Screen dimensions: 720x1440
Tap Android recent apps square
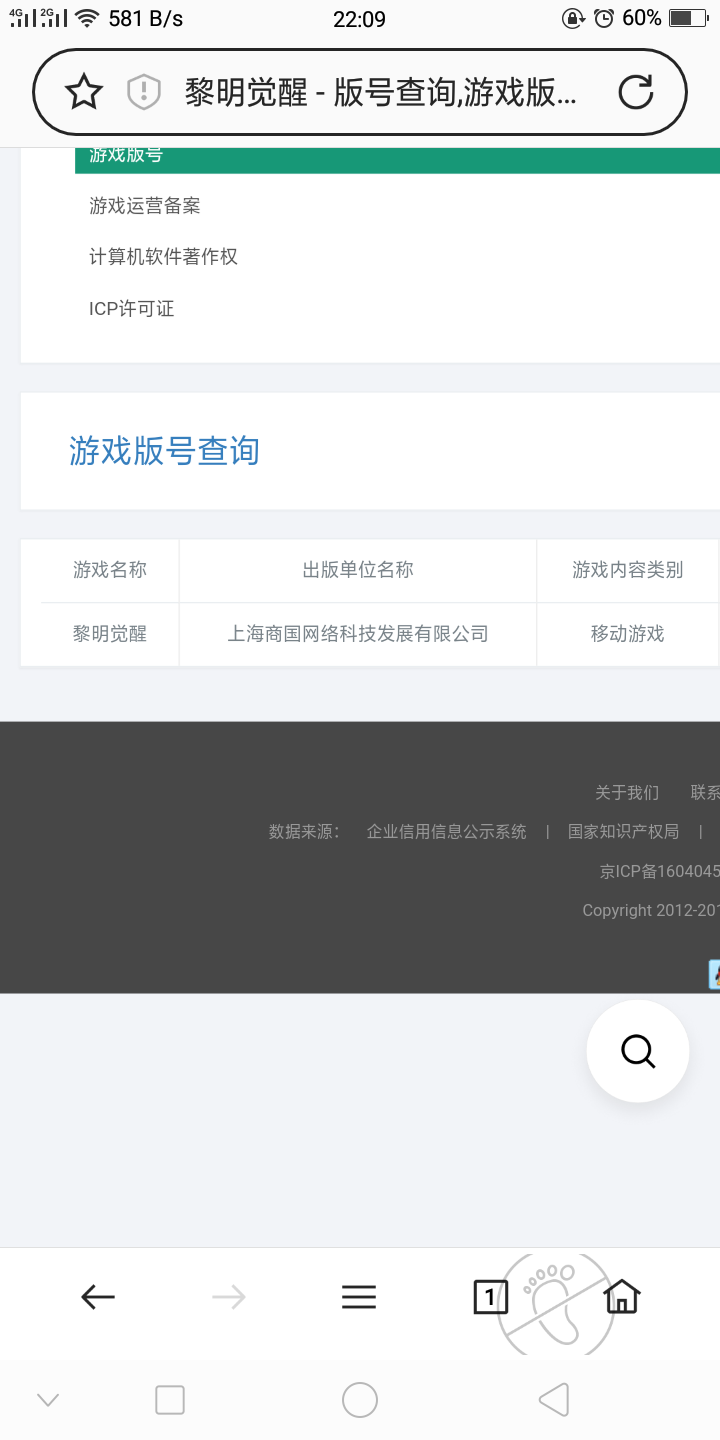[x=170, y=1400]
